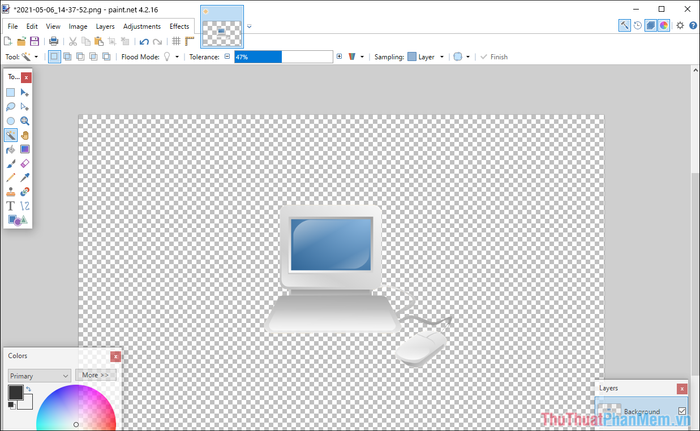Screen dimensions: 700x431
Task: Click the Undo arrow
Action: (x=144, y=42)
